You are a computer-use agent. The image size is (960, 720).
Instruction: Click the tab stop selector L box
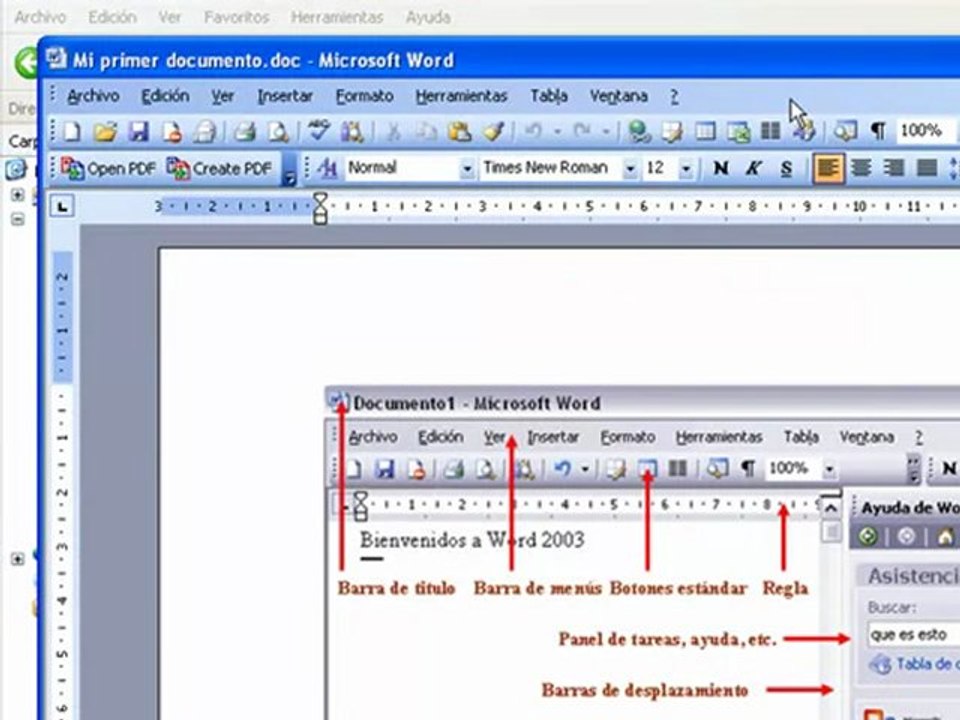tap(62, 206)
